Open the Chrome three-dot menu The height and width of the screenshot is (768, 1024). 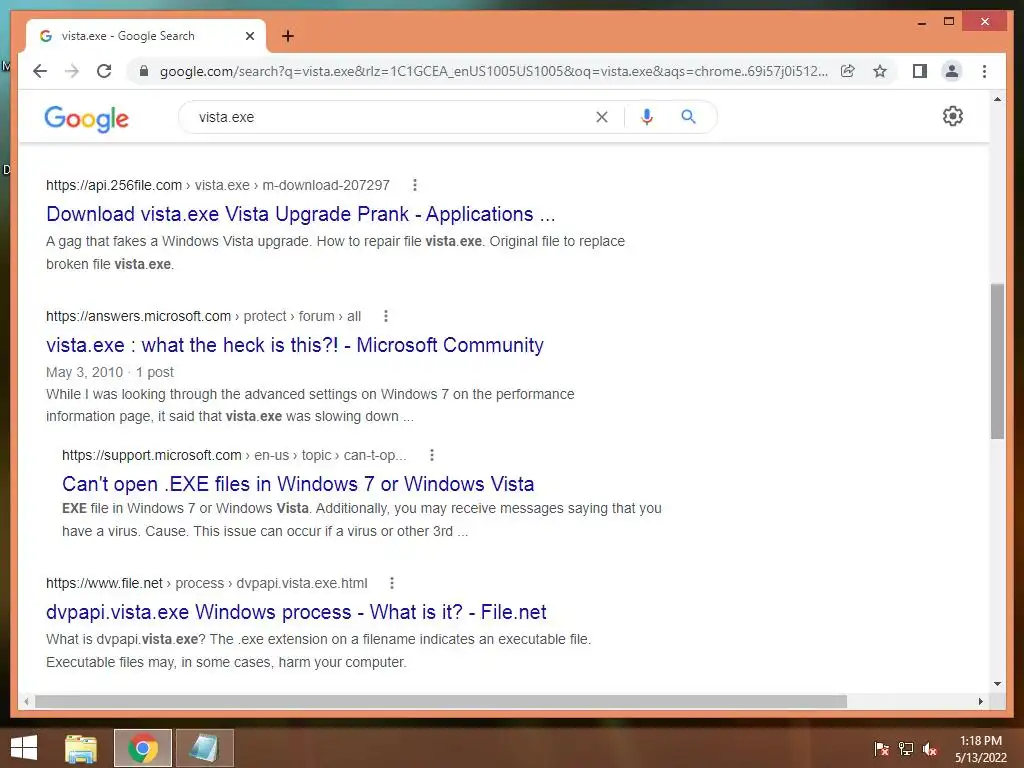point(984,71)
